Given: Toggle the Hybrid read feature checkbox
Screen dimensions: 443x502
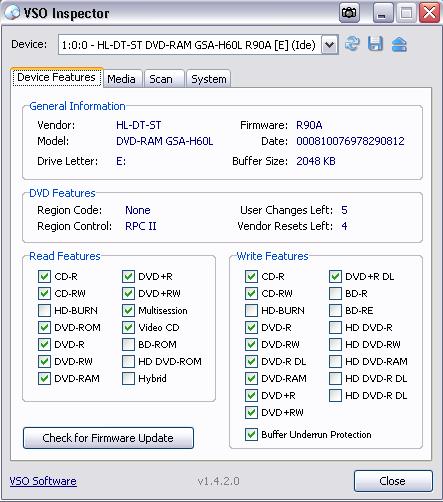Looking at the screenshot, I should 128,378.
